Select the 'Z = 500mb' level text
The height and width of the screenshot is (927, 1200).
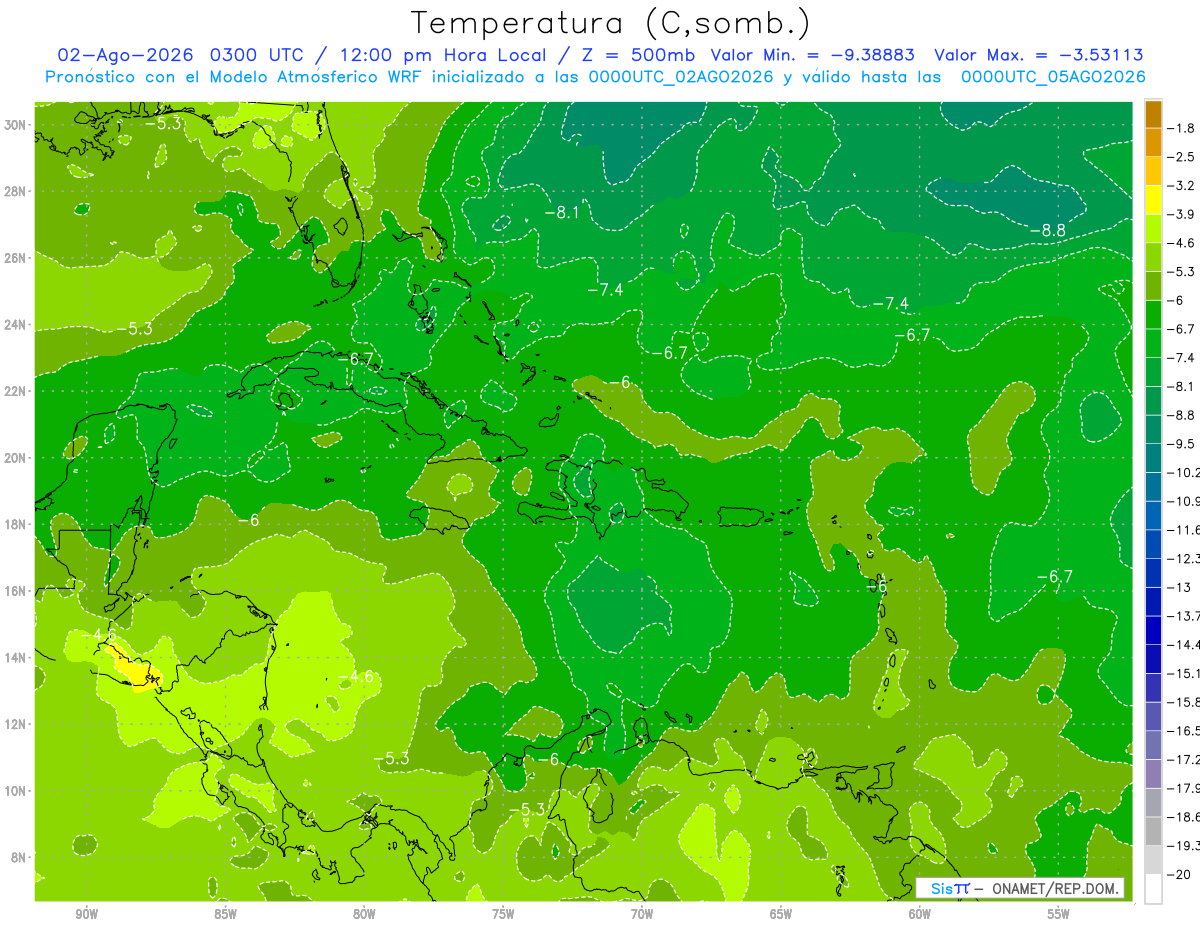(x=638, y=55)
